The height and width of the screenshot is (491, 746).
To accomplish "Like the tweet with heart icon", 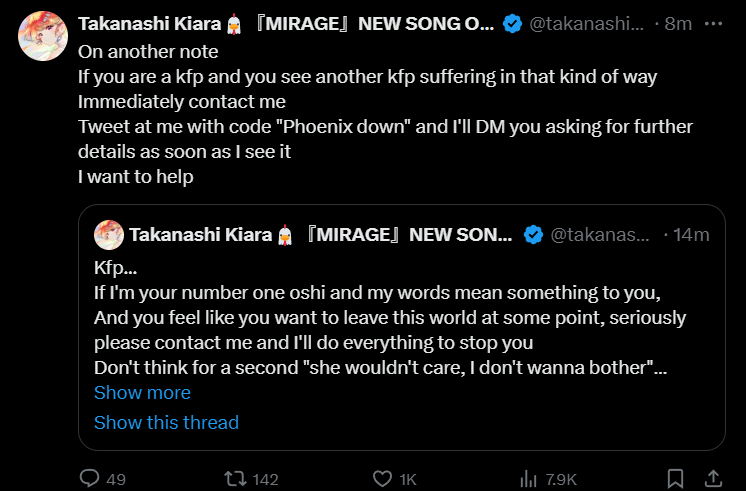I will (x=381, y=478).
